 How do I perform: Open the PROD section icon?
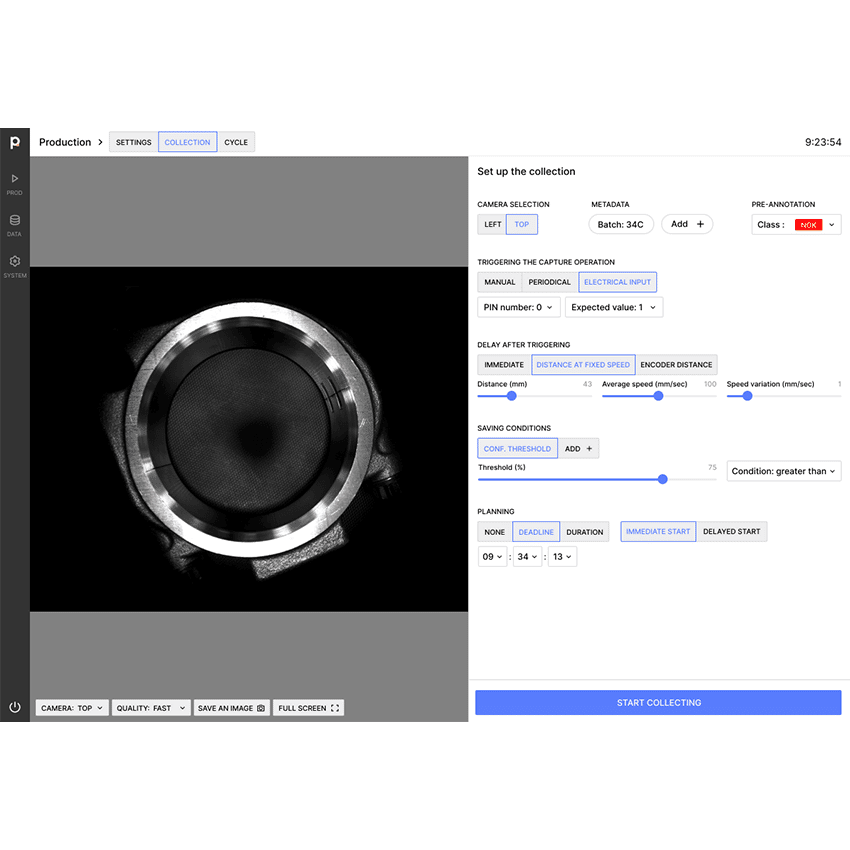tap(15, 180)
